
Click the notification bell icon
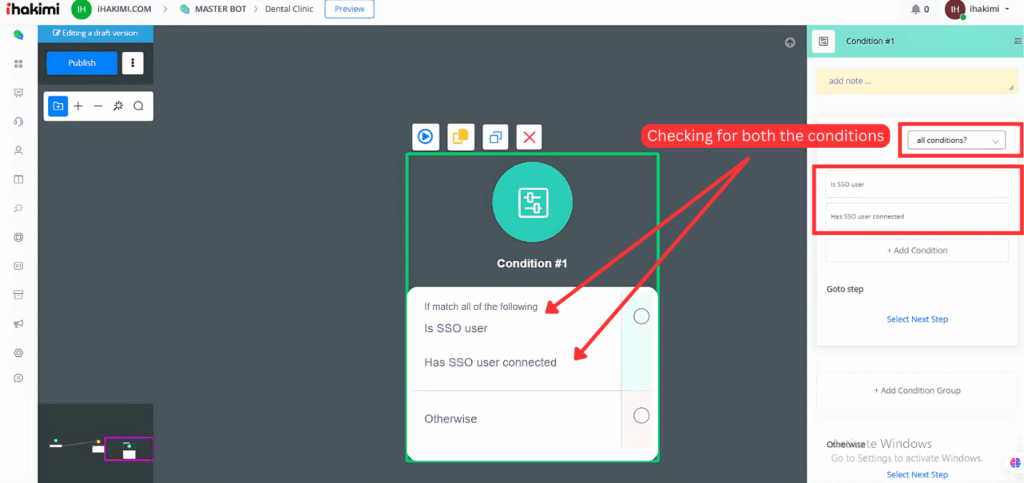915,10
